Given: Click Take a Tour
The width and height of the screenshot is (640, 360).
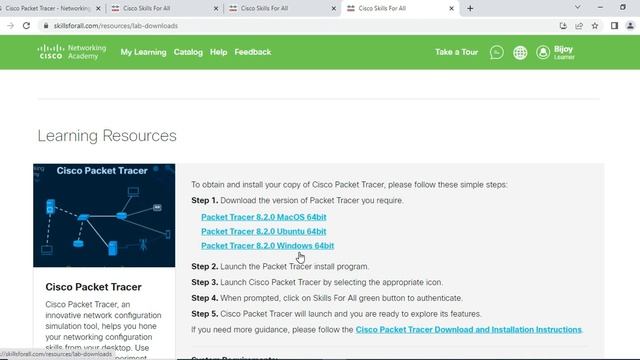Looking at the screenshot, I should (x=456, y=52).
